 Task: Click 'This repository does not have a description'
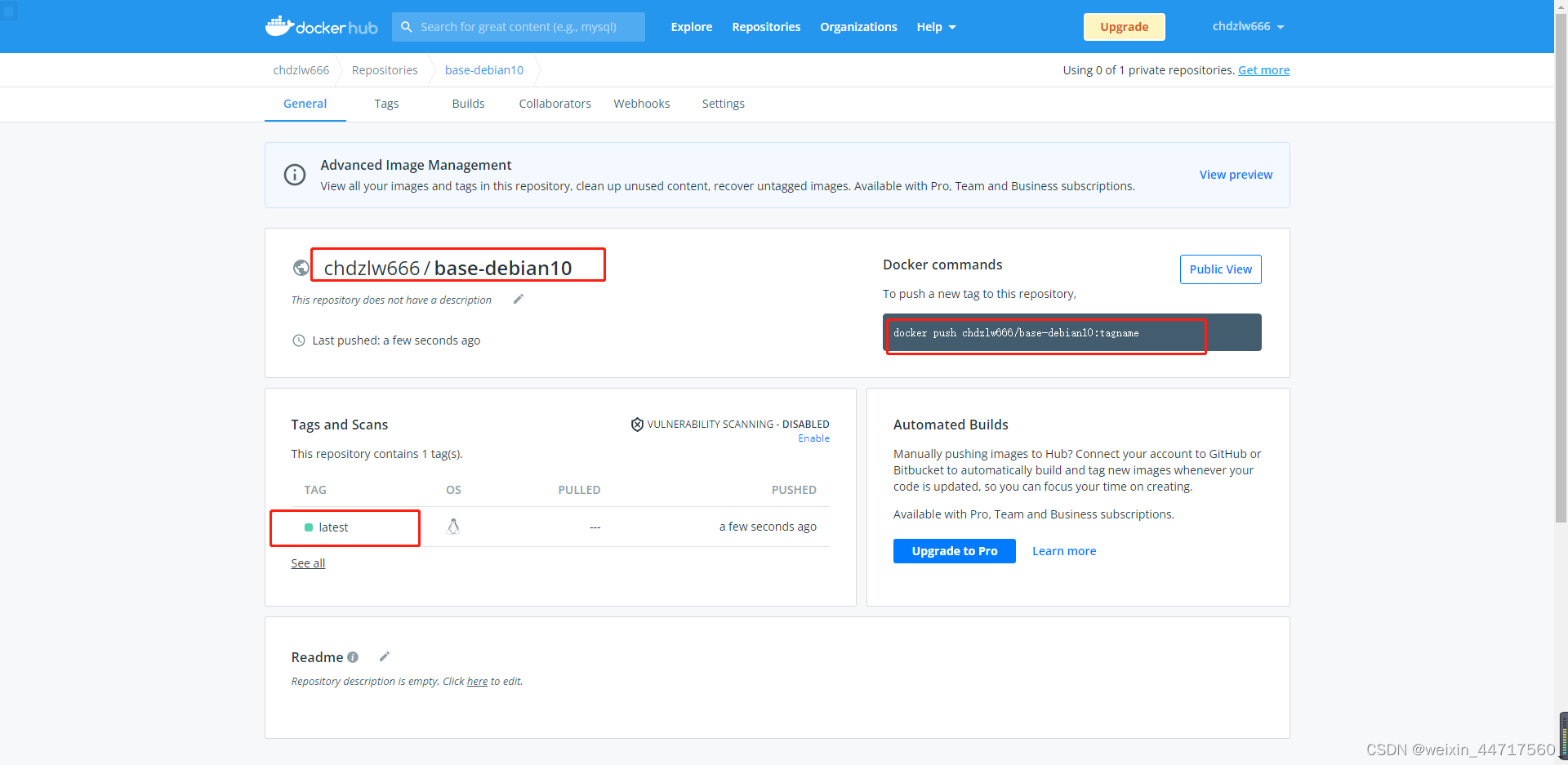pos(391,300)
